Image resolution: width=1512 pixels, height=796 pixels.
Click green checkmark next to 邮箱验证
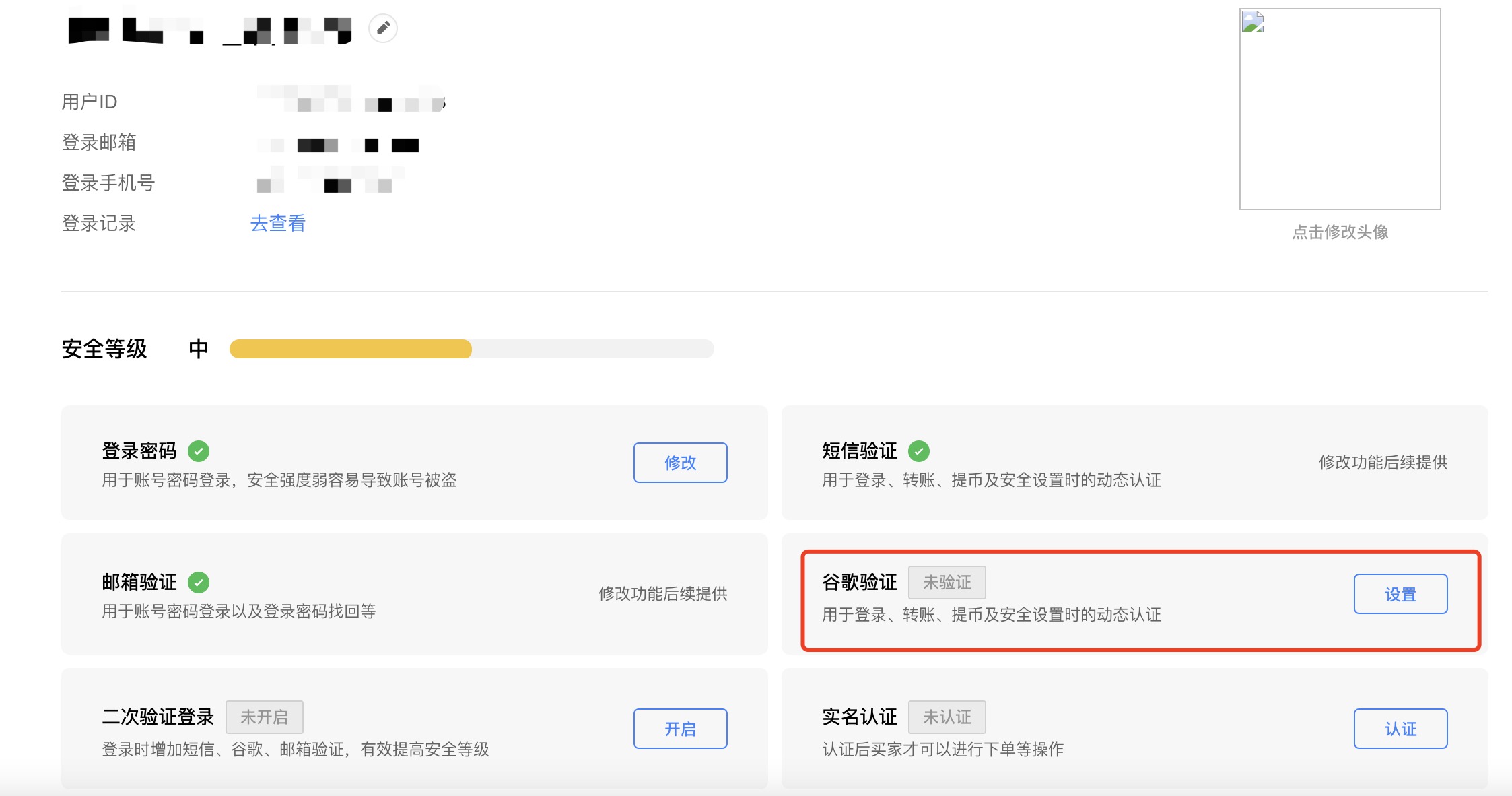tap(199, 582)
